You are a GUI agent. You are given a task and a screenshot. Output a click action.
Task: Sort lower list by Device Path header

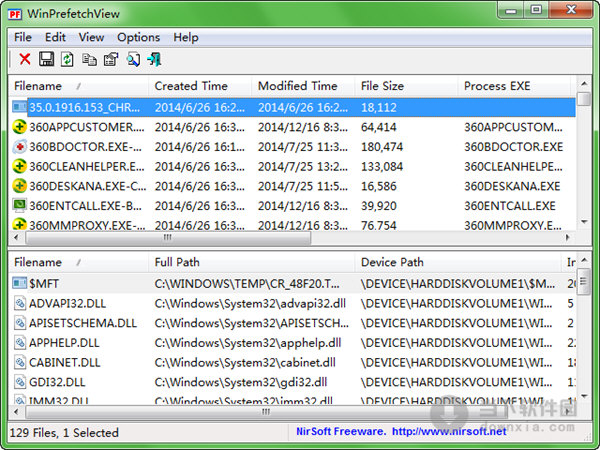(x=458, y=262)
